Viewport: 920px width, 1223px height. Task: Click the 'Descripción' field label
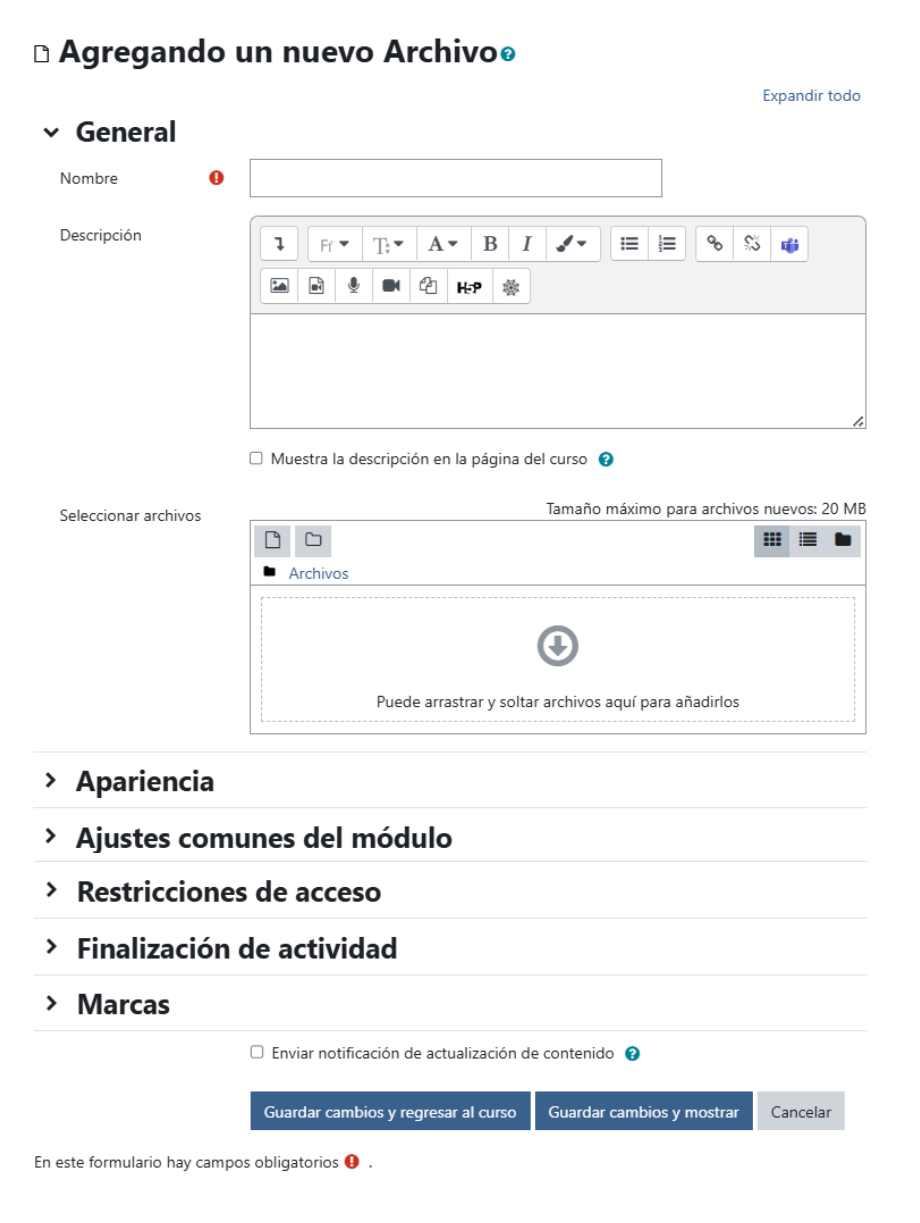[x=101, y=236]
